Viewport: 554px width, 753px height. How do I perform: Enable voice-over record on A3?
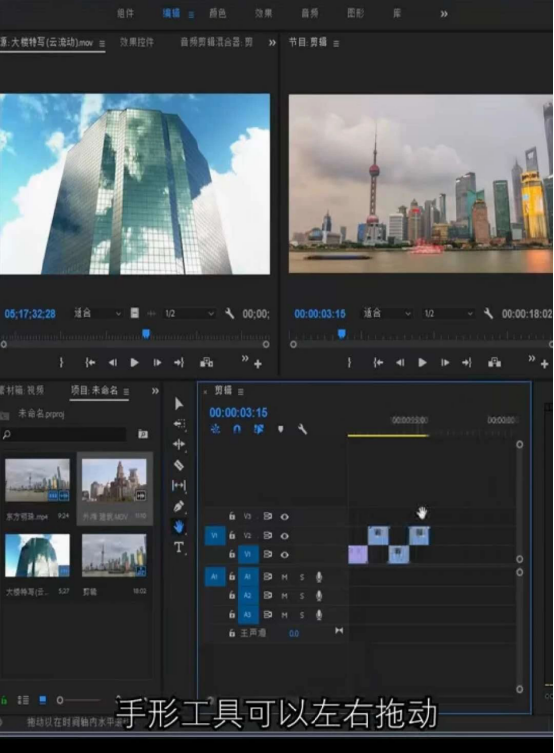(319, 615)
